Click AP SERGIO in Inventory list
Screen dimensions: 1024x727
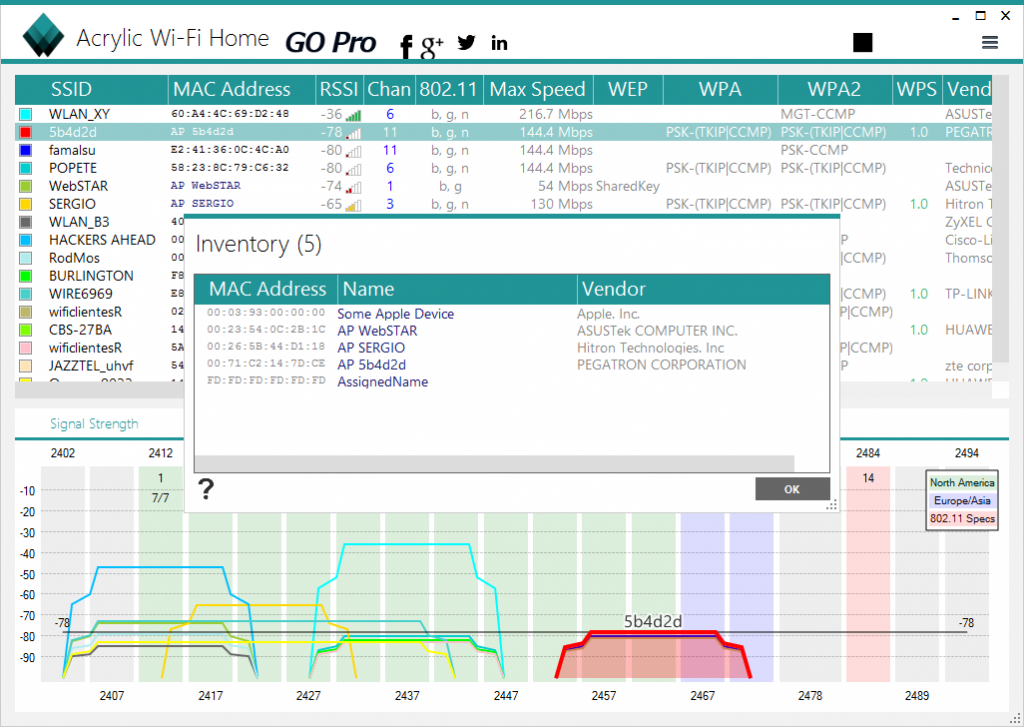pyautogui.click(x=371, y=347)
